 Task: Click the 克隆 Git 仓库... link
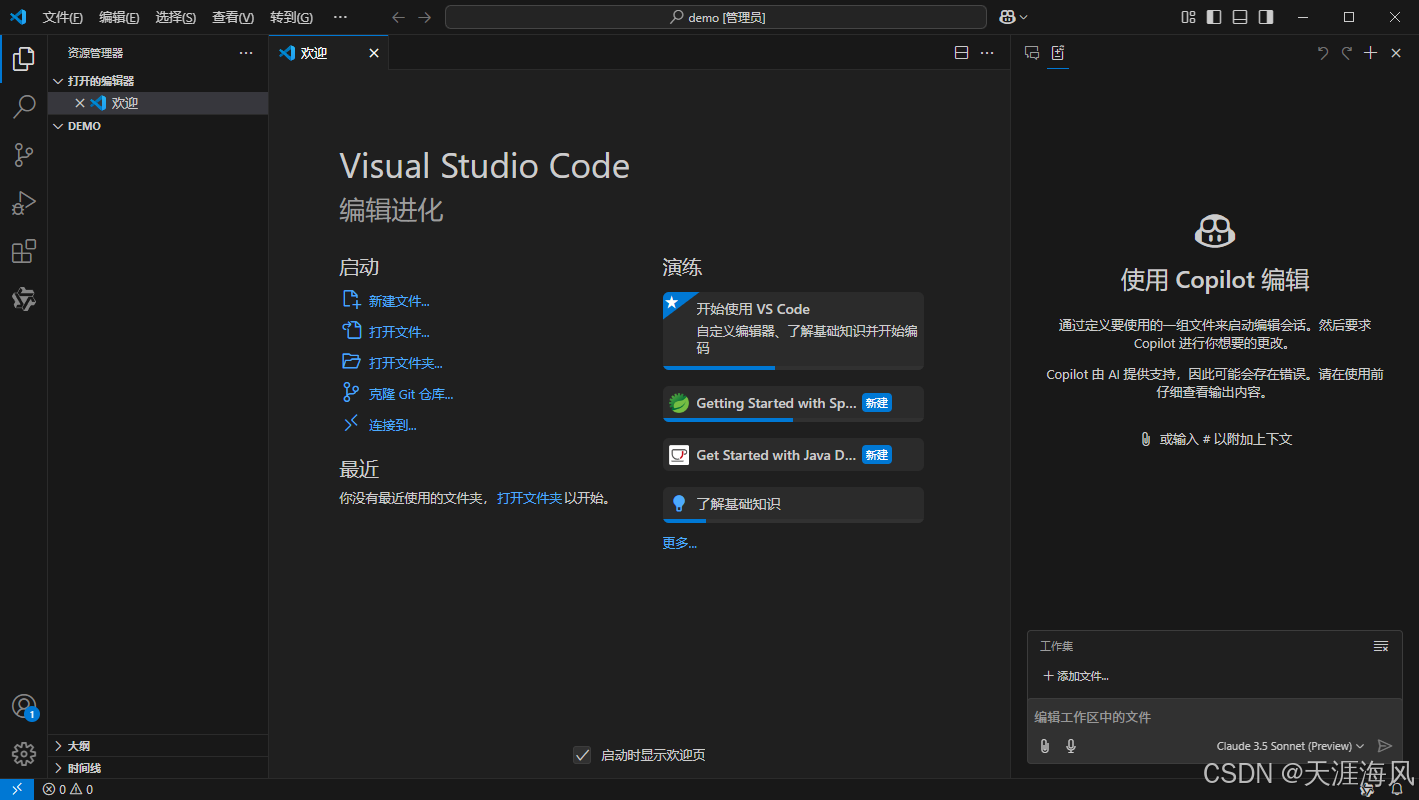411,394
